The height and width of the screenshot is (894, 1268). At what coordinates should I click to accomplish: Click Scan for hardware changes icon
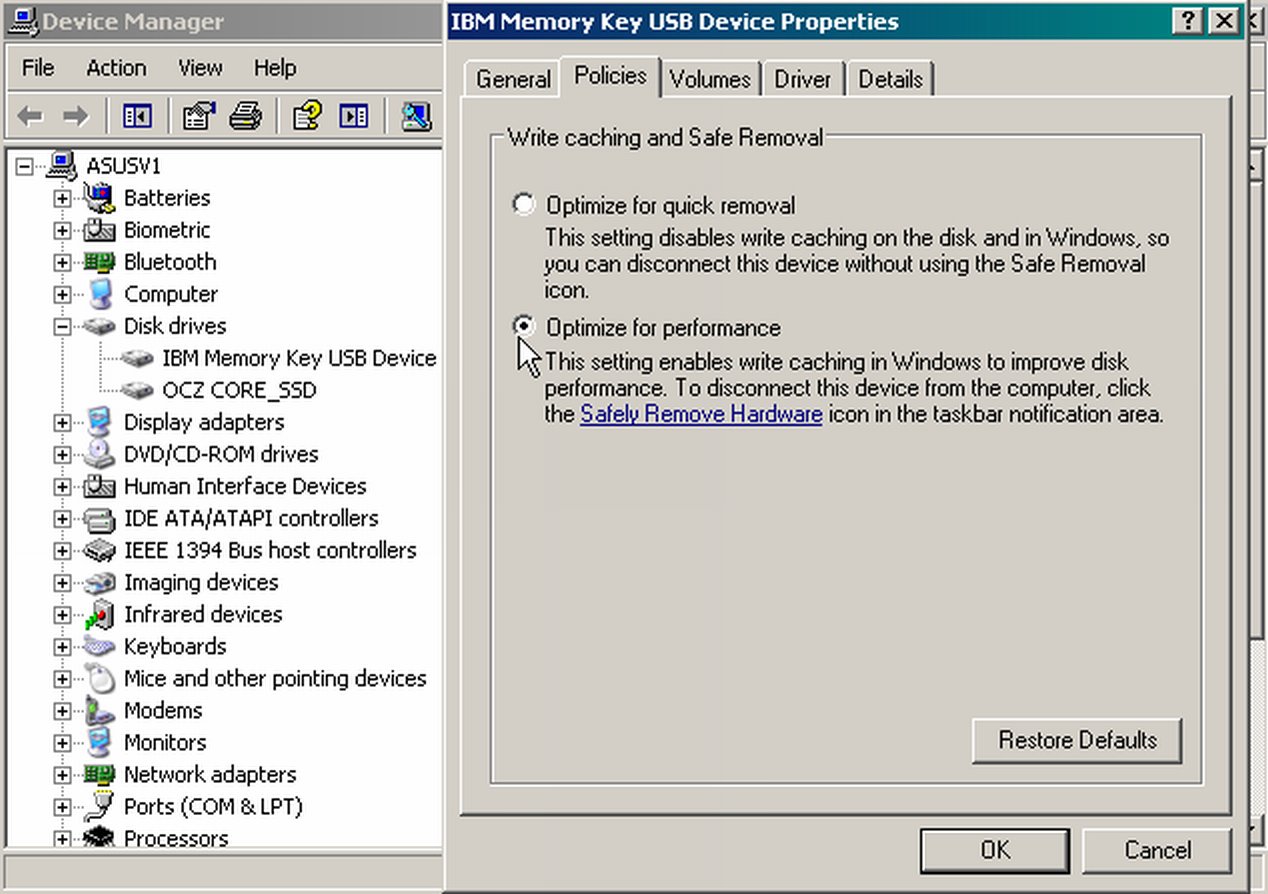[x=416, y=117]
